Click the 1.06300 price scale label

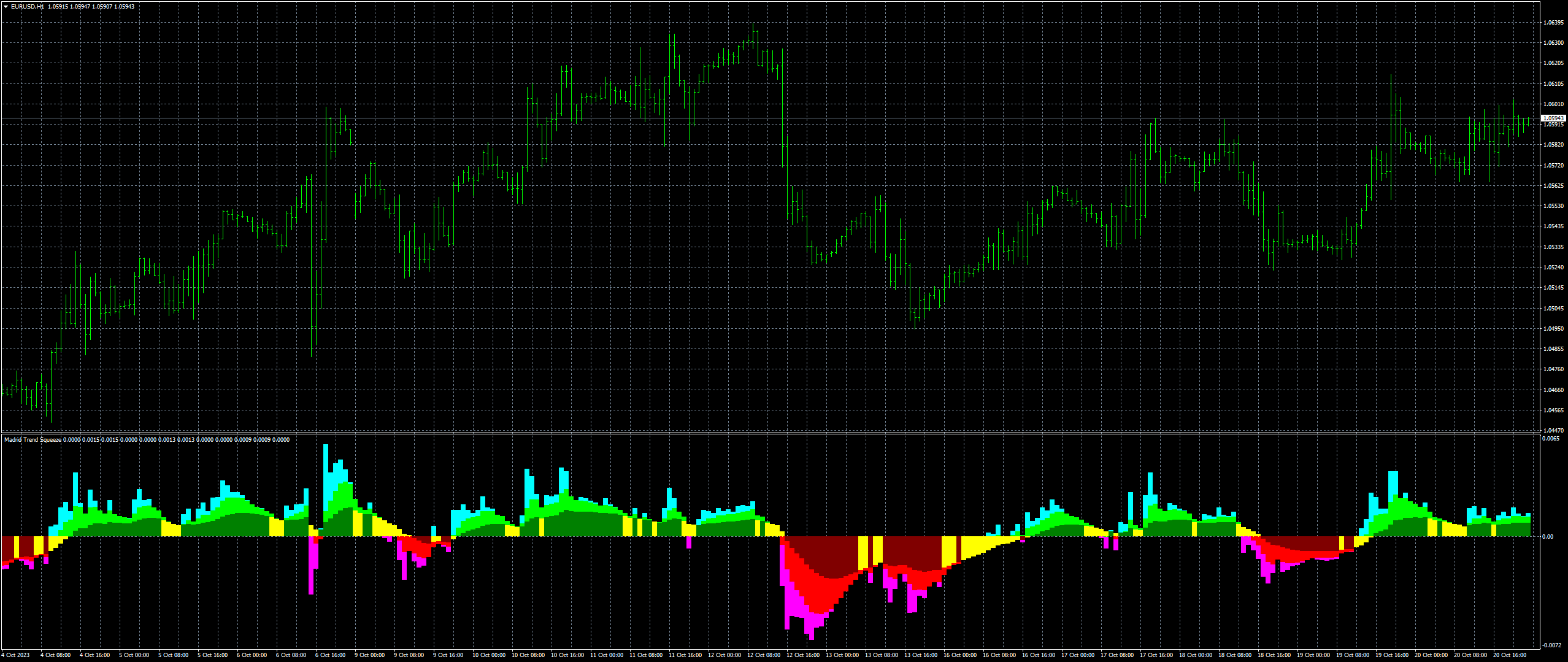point(1553,43)
